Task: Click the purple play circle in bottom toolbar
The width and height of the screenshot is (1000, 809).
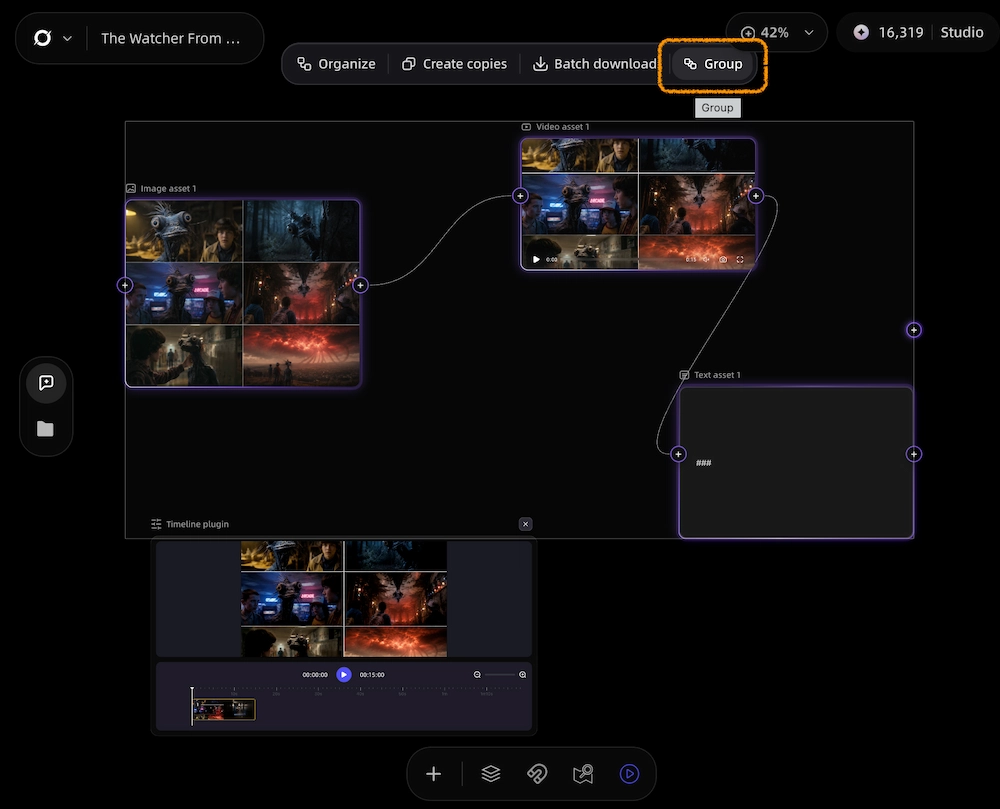Action: coord(629,774)
